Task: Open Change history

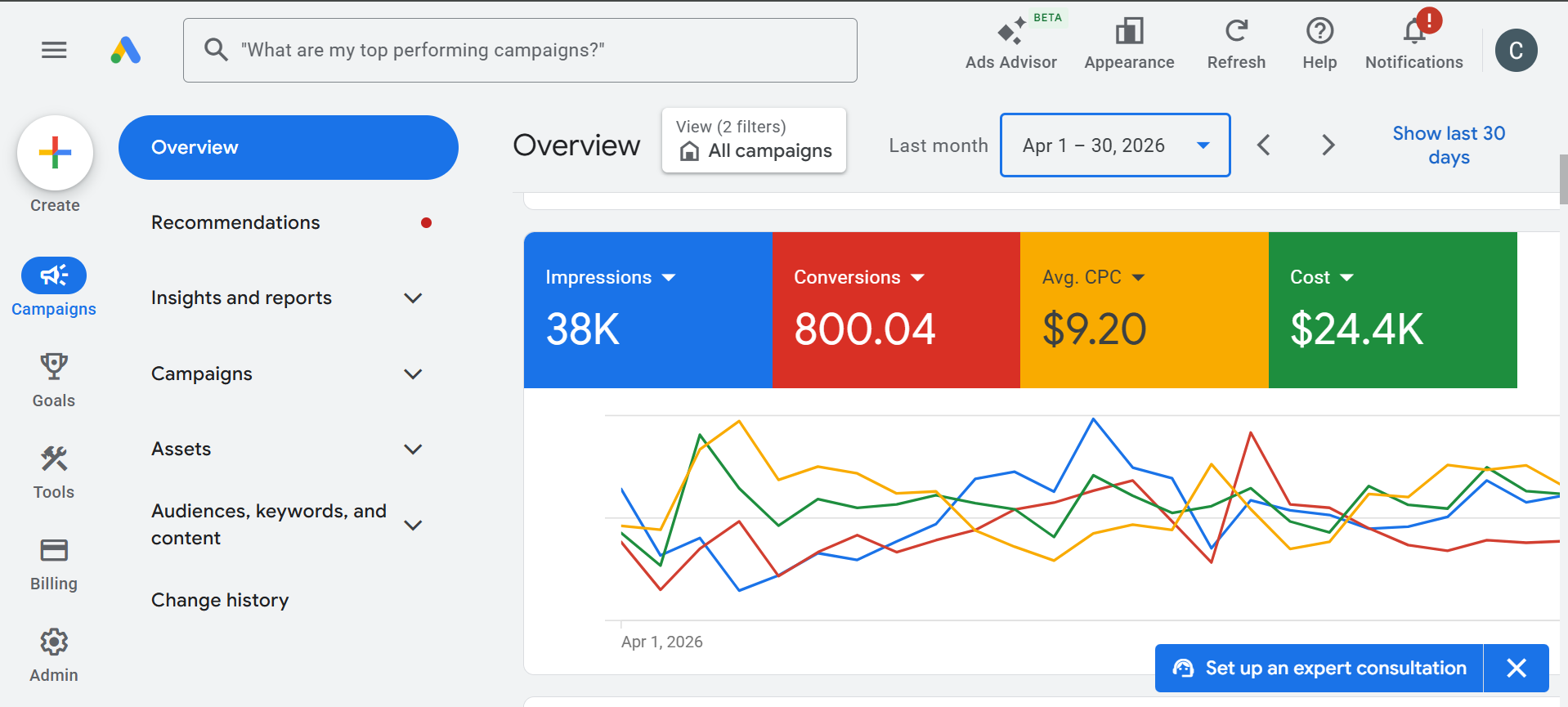Action: [x=220, y=600]
